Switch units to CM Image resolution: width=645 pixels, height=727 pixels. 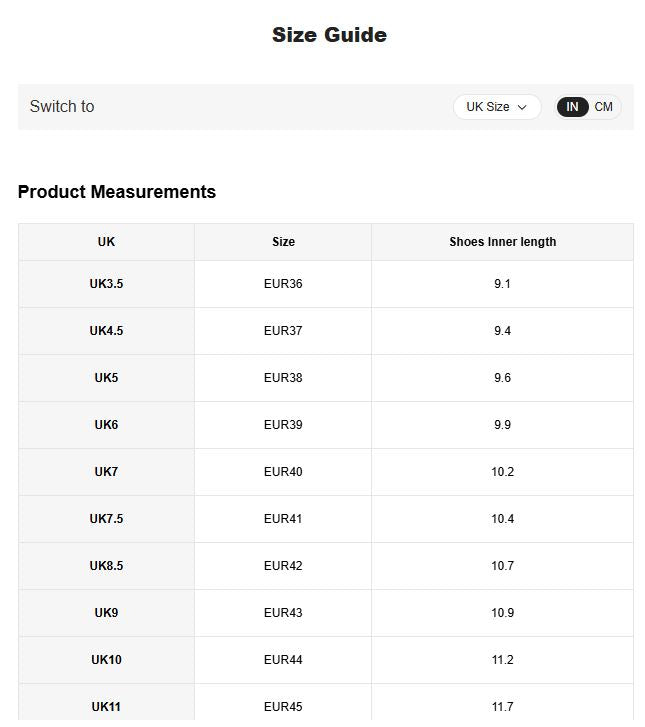point(603,107)
